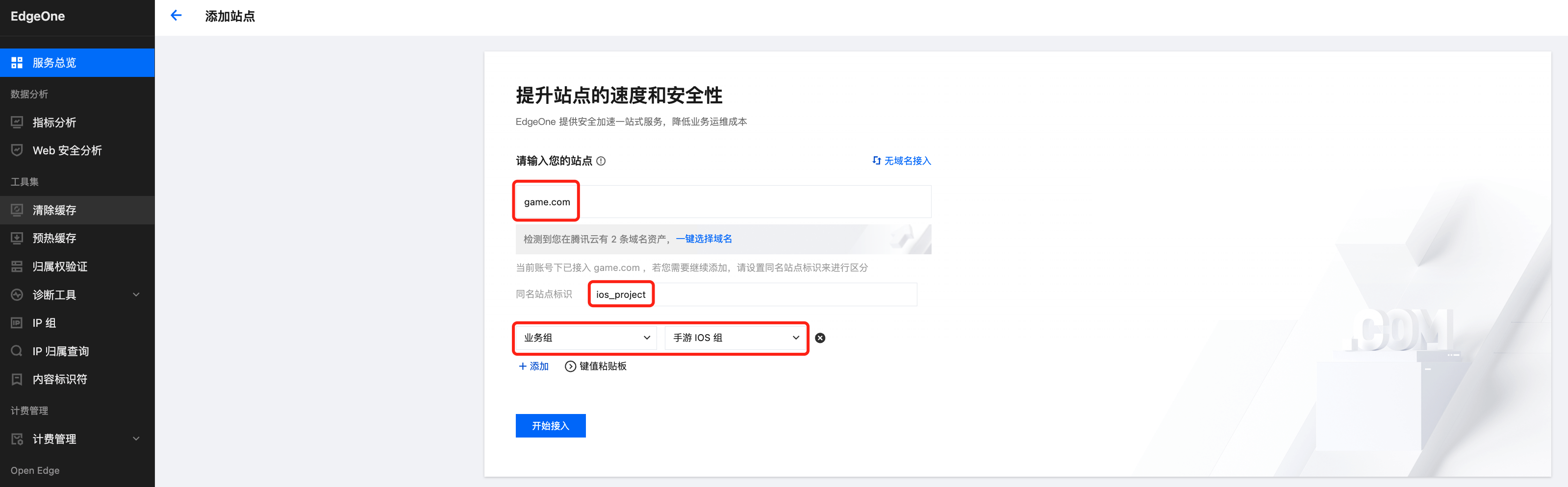Go to IP 归属查询 menu item
Viewport: 1568px width, 487px height.
pyautogui.click(x=77, y=351)
